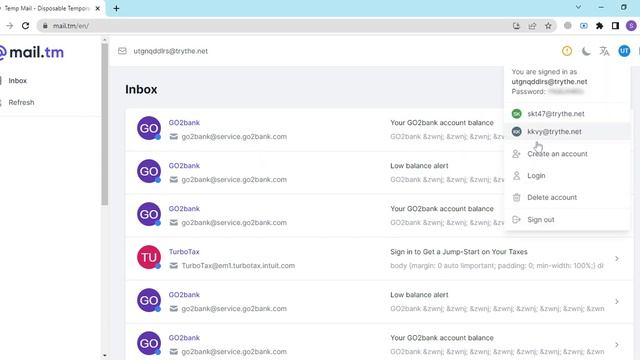The height and width of the screenshot is (360, 640).
Task: Toggle dark mode moon icon
Action: [586, 51]
